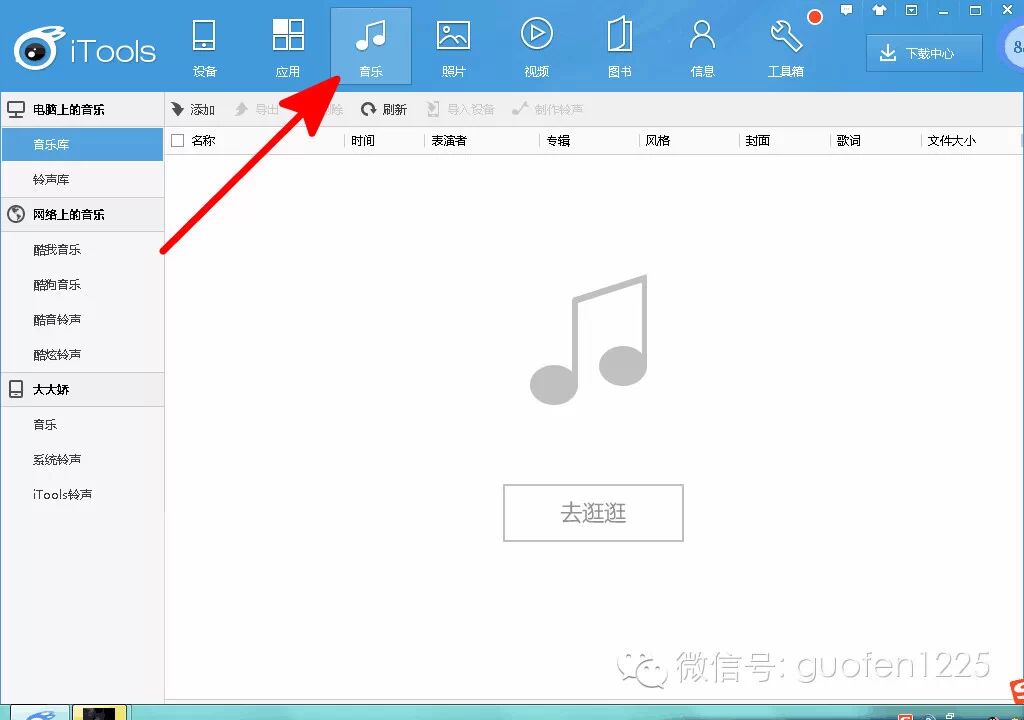Click the device icon beside 大大娇
Image resolution: width=1024 pixels, height=720 pixels.
[x=16, y=389]
